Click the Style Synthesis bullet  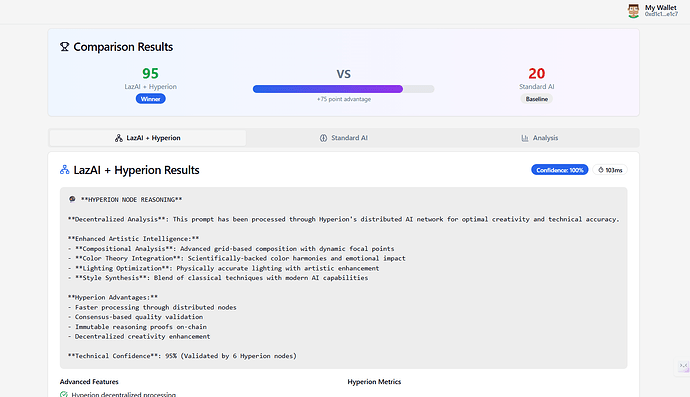pyautogui.click(x=218, y=278)
